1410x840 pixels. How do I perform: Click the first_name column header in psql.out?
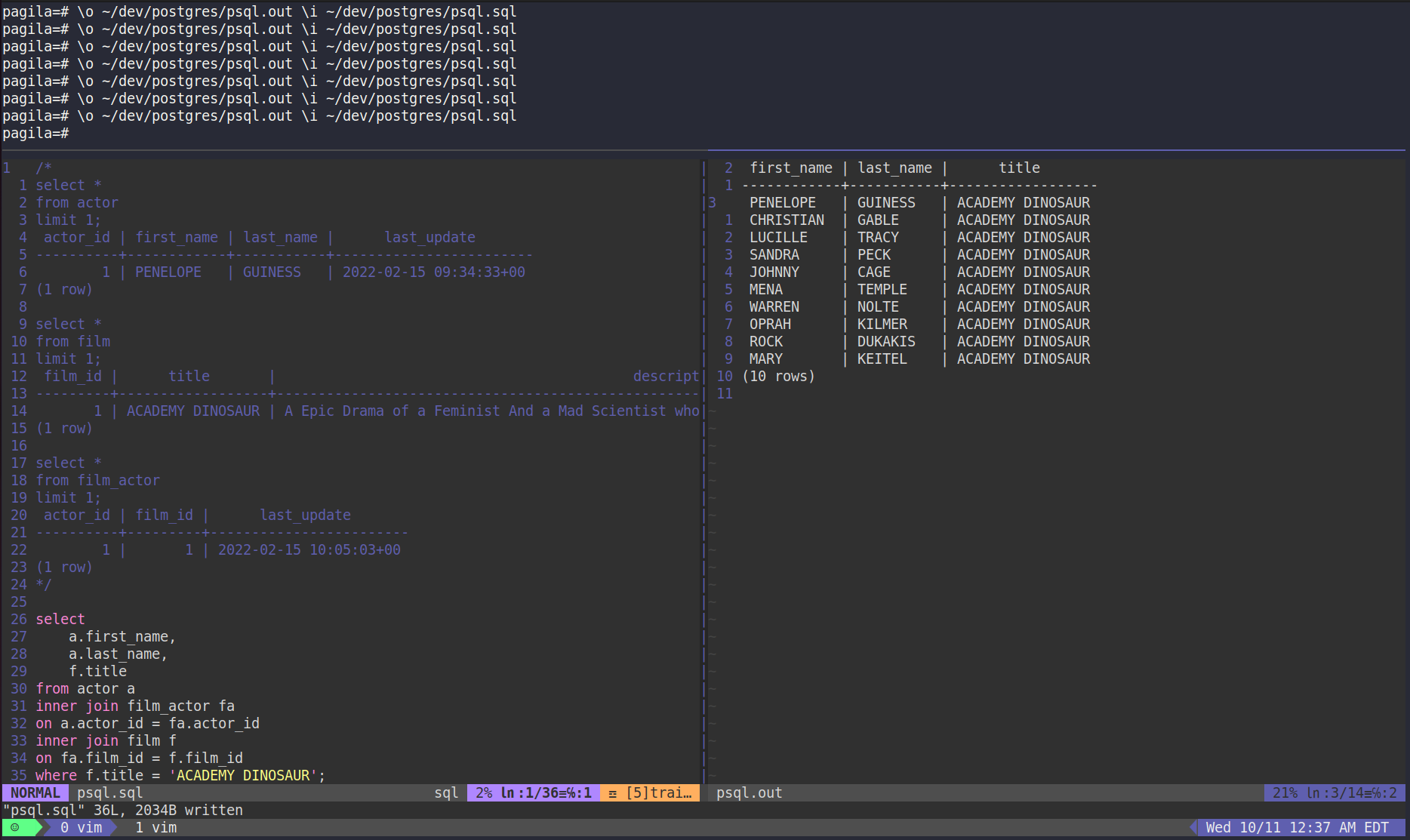click(790, 167)
